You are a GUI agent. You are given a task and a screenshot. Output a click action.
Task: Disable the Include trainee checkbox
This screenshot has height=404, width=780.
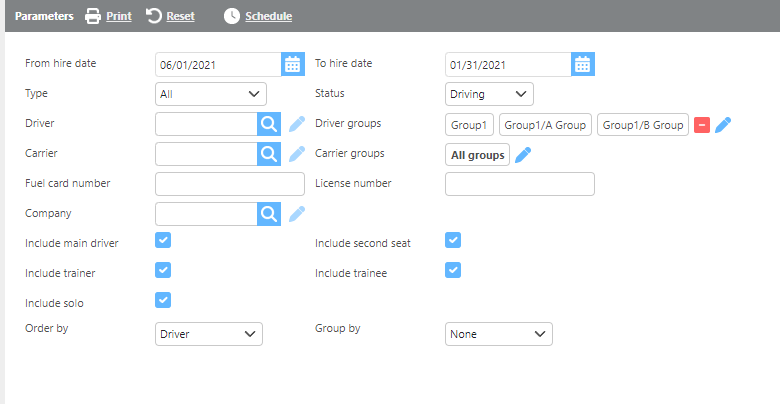(453, 270)
